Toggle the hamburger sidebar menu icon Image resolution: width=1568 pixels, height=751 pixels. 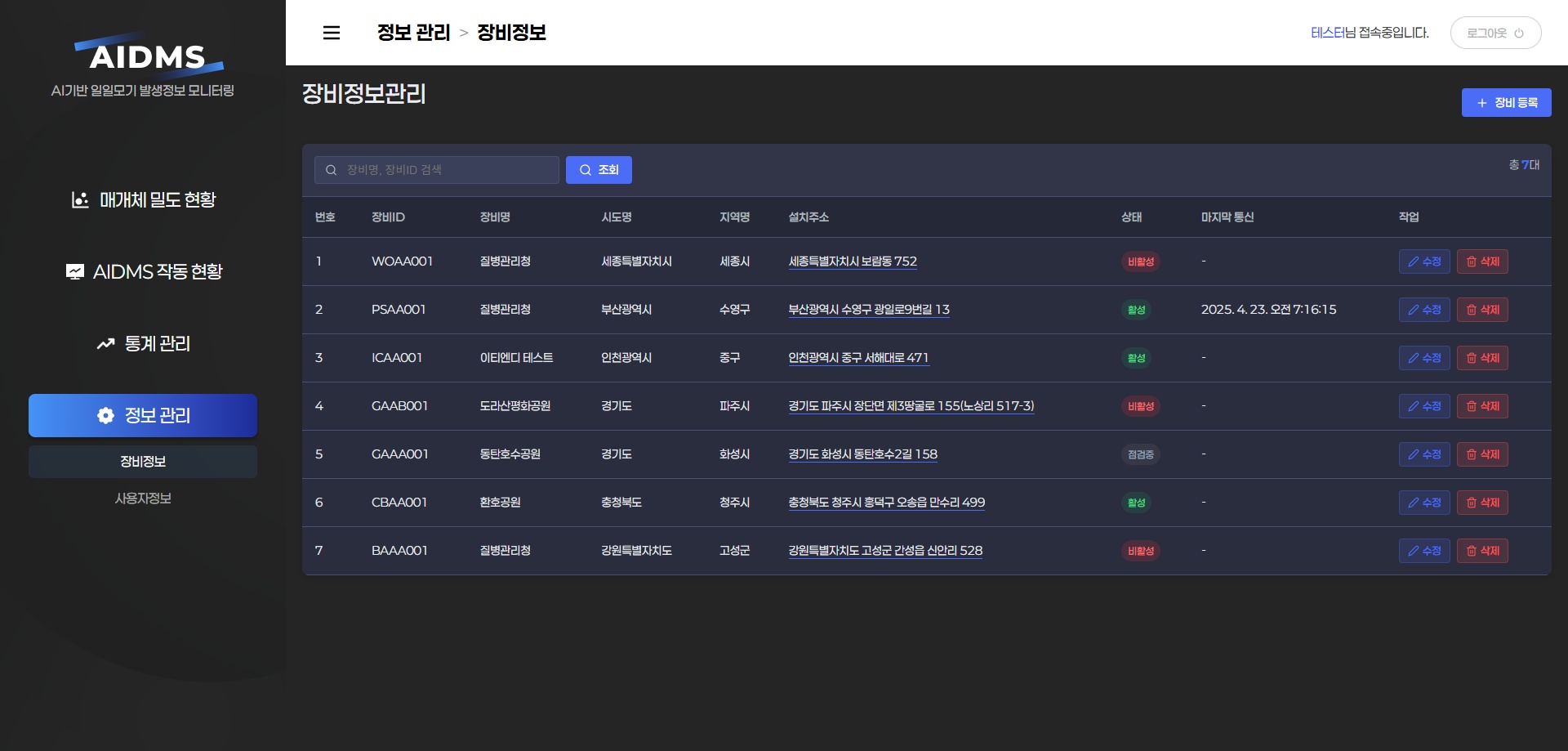pos(332,33)
